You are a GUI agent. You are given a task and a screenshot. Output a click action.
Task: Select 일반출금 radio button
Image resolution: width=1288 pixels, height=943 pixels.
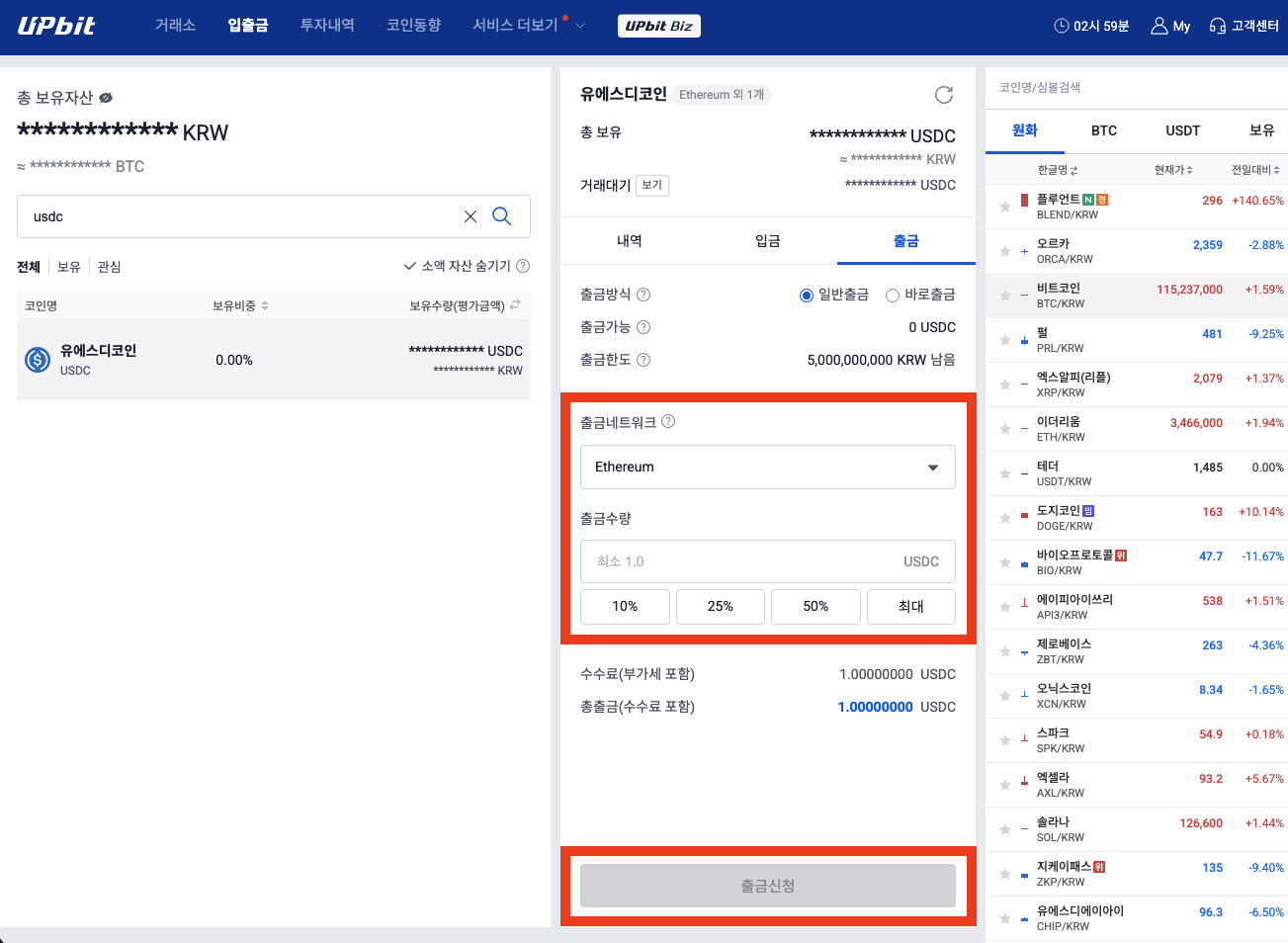pos(807,295)
